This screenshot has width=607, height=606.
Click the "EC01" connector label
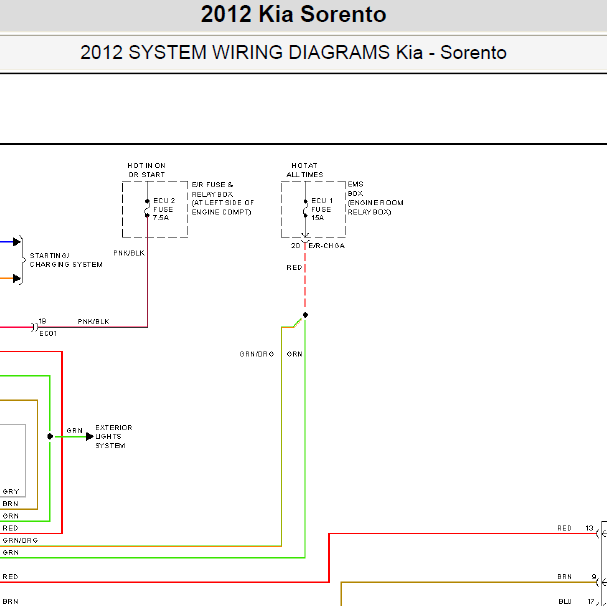(x=48, y=333)
